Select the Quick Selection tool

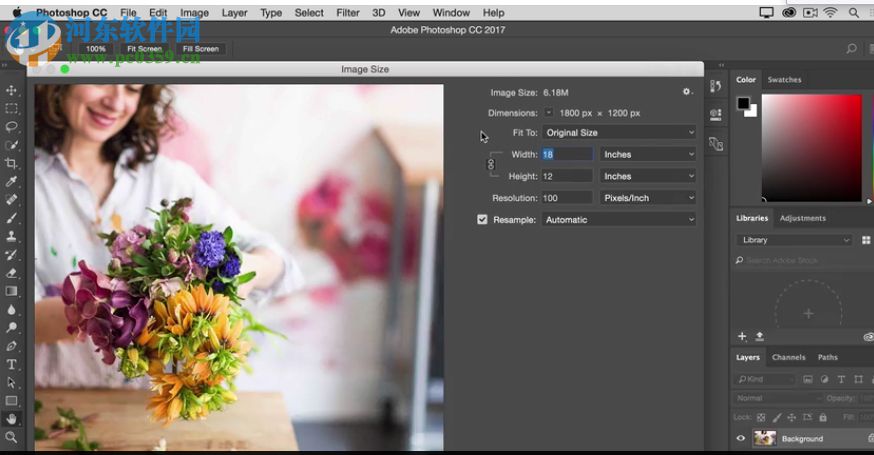tap(11, 145)
